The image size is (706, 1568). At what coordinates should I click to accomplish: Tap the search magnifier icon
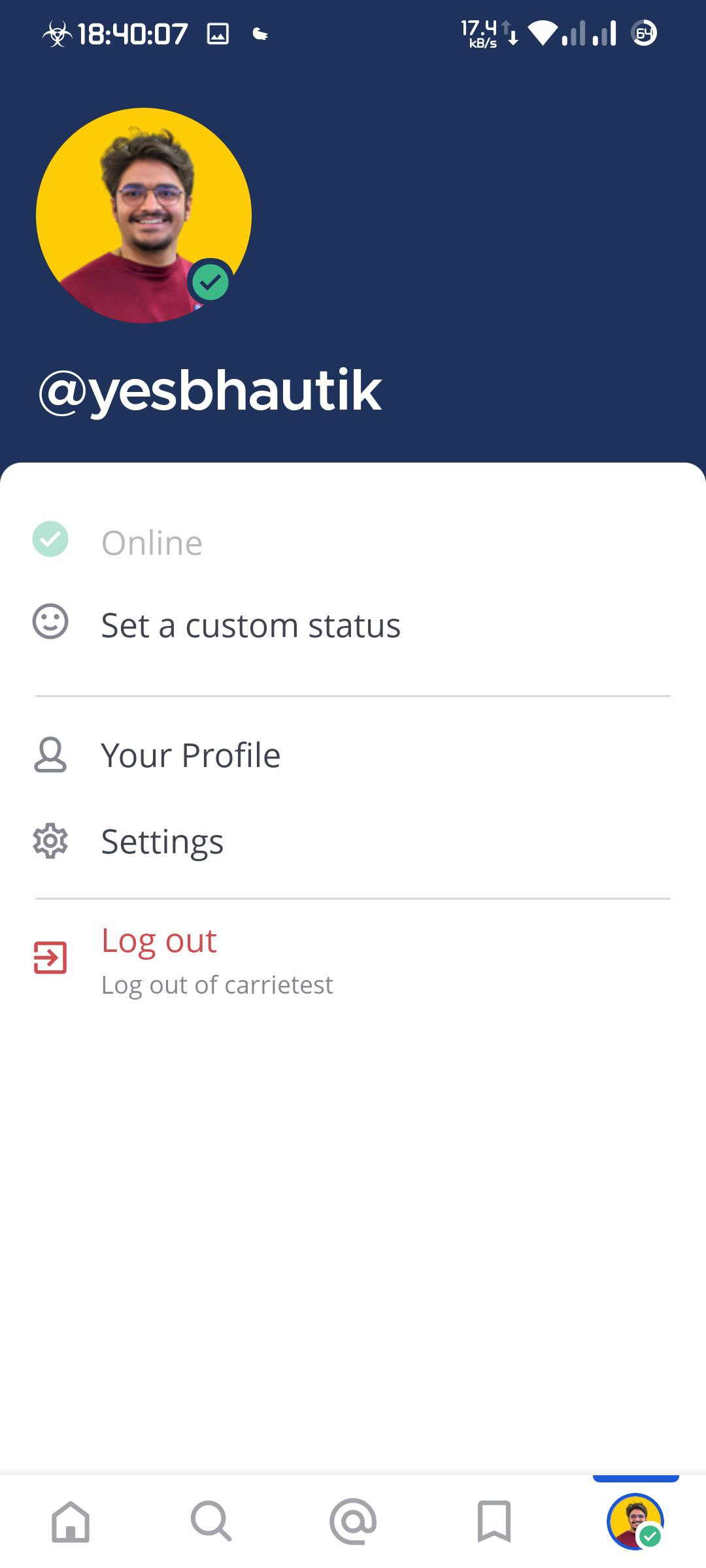[212, 1522]
